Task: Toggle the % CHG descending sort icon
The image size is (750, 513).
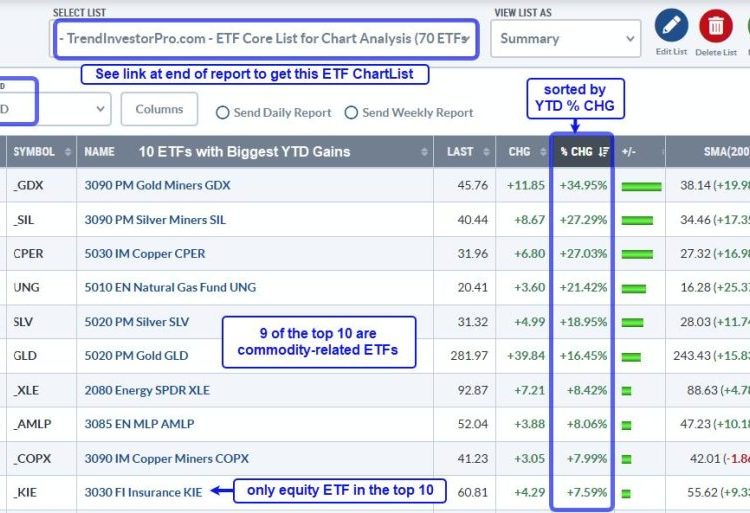Action: [x=604, y=152]
